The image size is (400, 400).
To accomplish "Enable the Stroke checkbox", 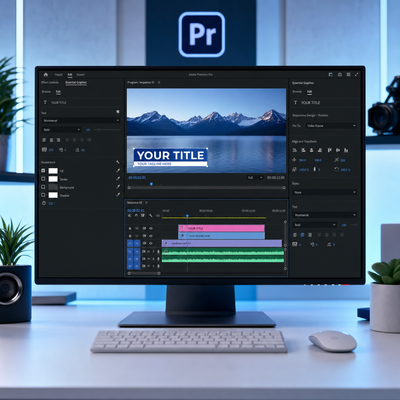I will pyautogui.click(x=43, y=179).
